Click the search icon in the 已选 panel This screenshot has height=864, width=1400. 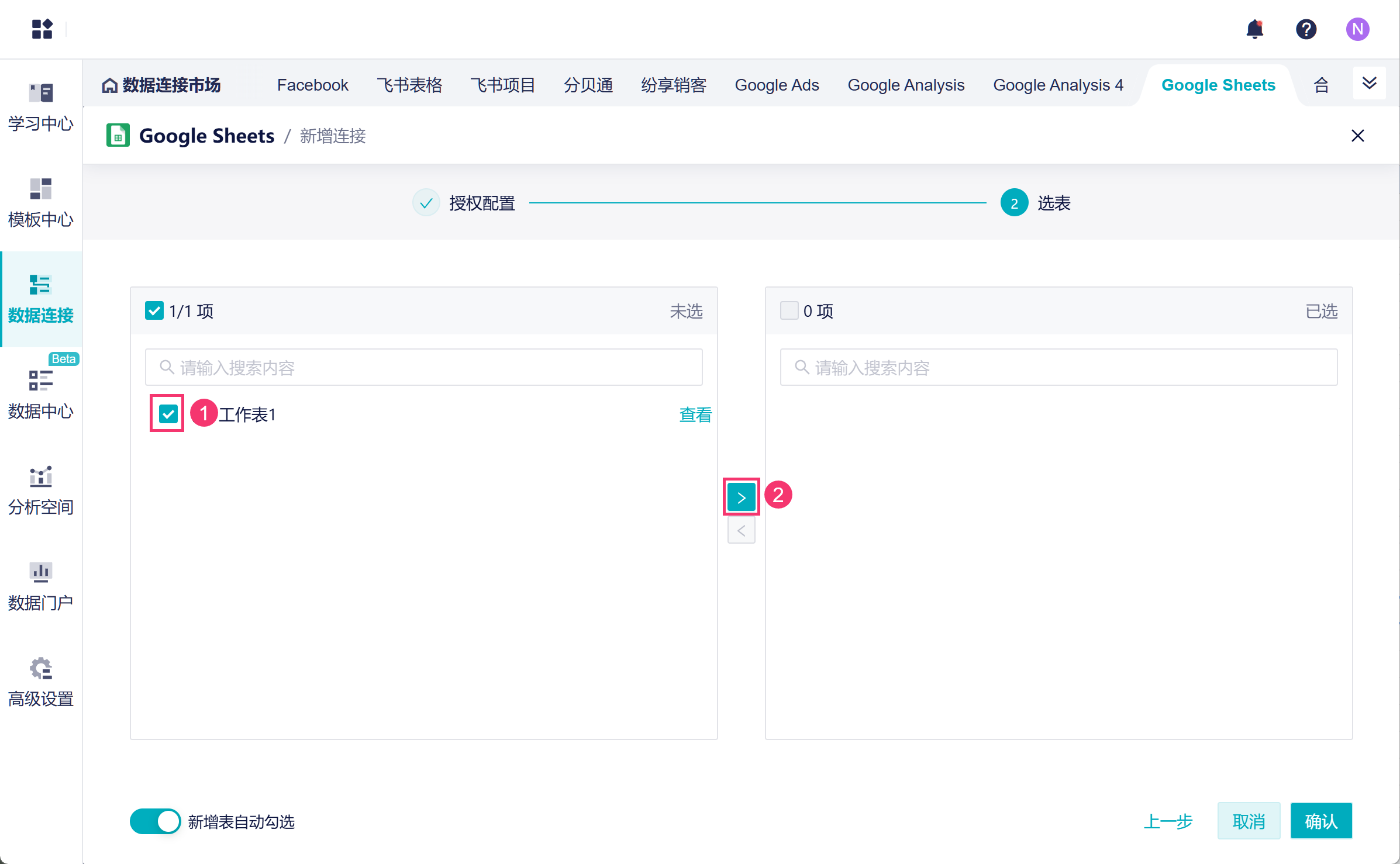click(x=802, y=367)
